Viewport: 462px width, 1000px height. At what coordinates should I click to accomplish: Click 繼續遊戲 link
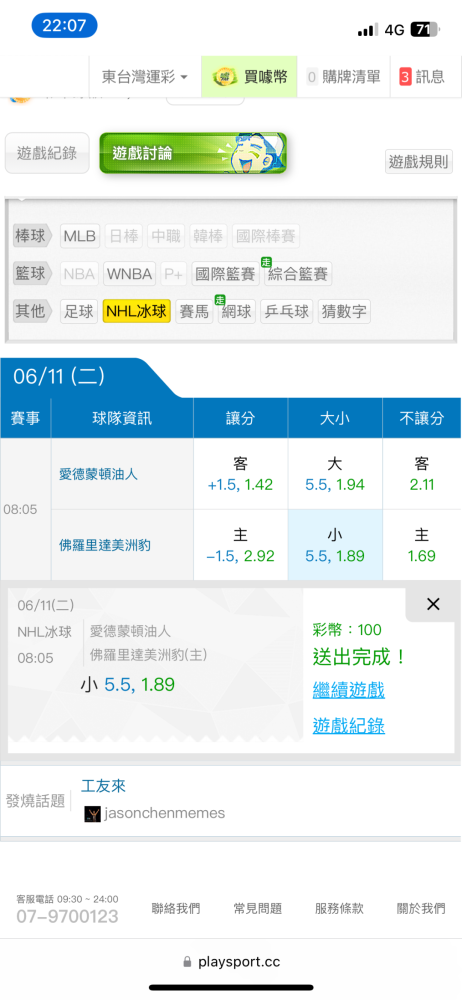(x=348, y=689)
